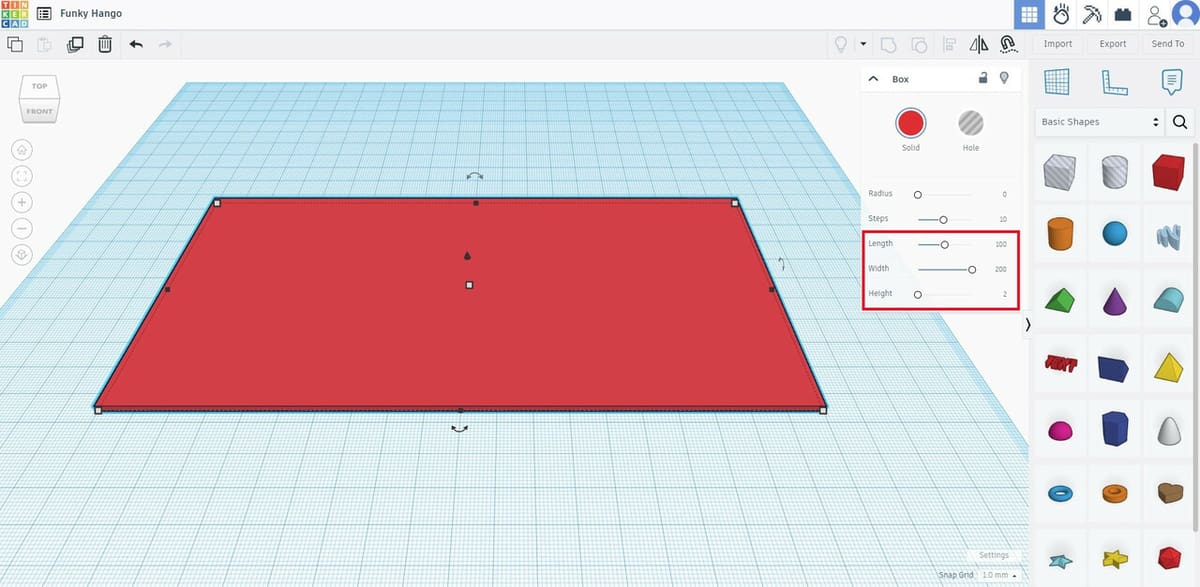Set the box to Solid
This screenshot has height=587, width=1200.
(x=910, y=123)
